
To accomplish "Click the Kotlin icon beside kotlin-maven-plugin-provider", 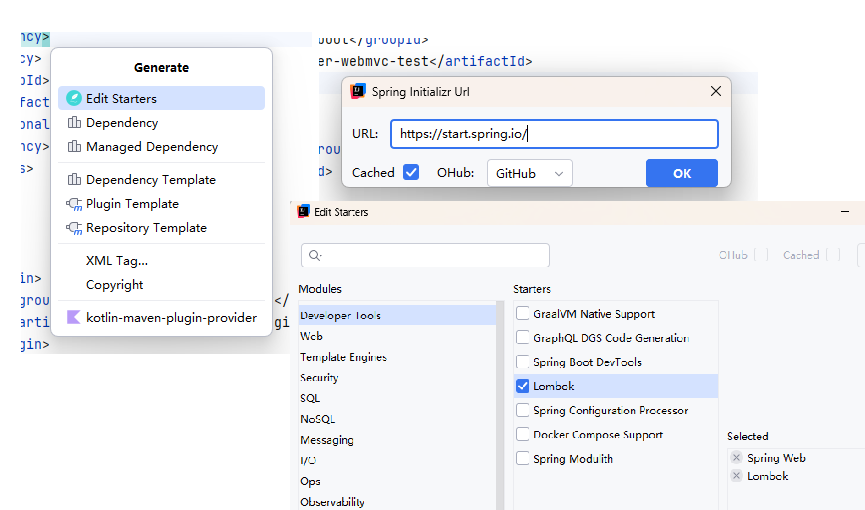I will [73, 317].
